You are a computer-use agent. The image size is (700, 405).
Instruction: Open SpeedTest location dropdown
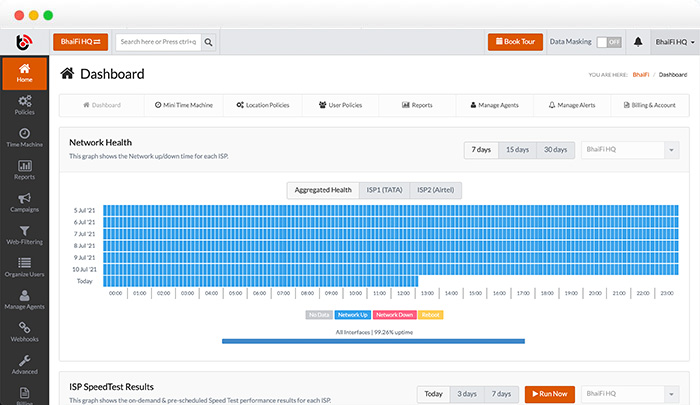pos(628,393)
